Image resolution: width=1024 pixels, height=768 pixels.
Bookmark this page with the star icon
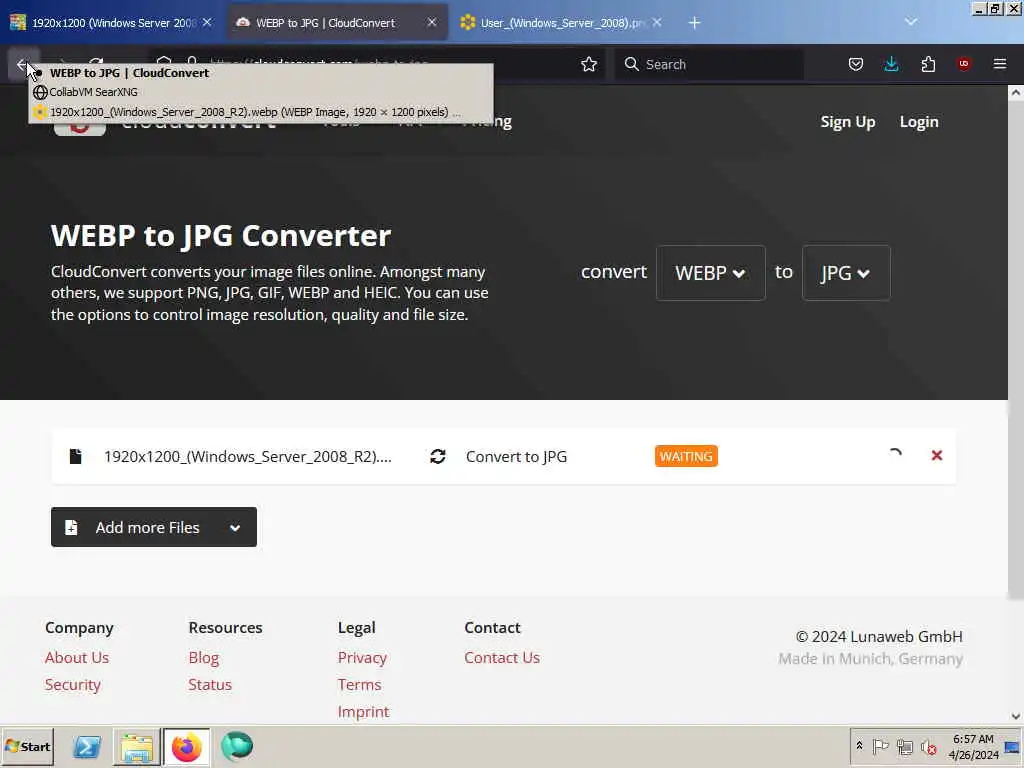[x=588, y=64]
